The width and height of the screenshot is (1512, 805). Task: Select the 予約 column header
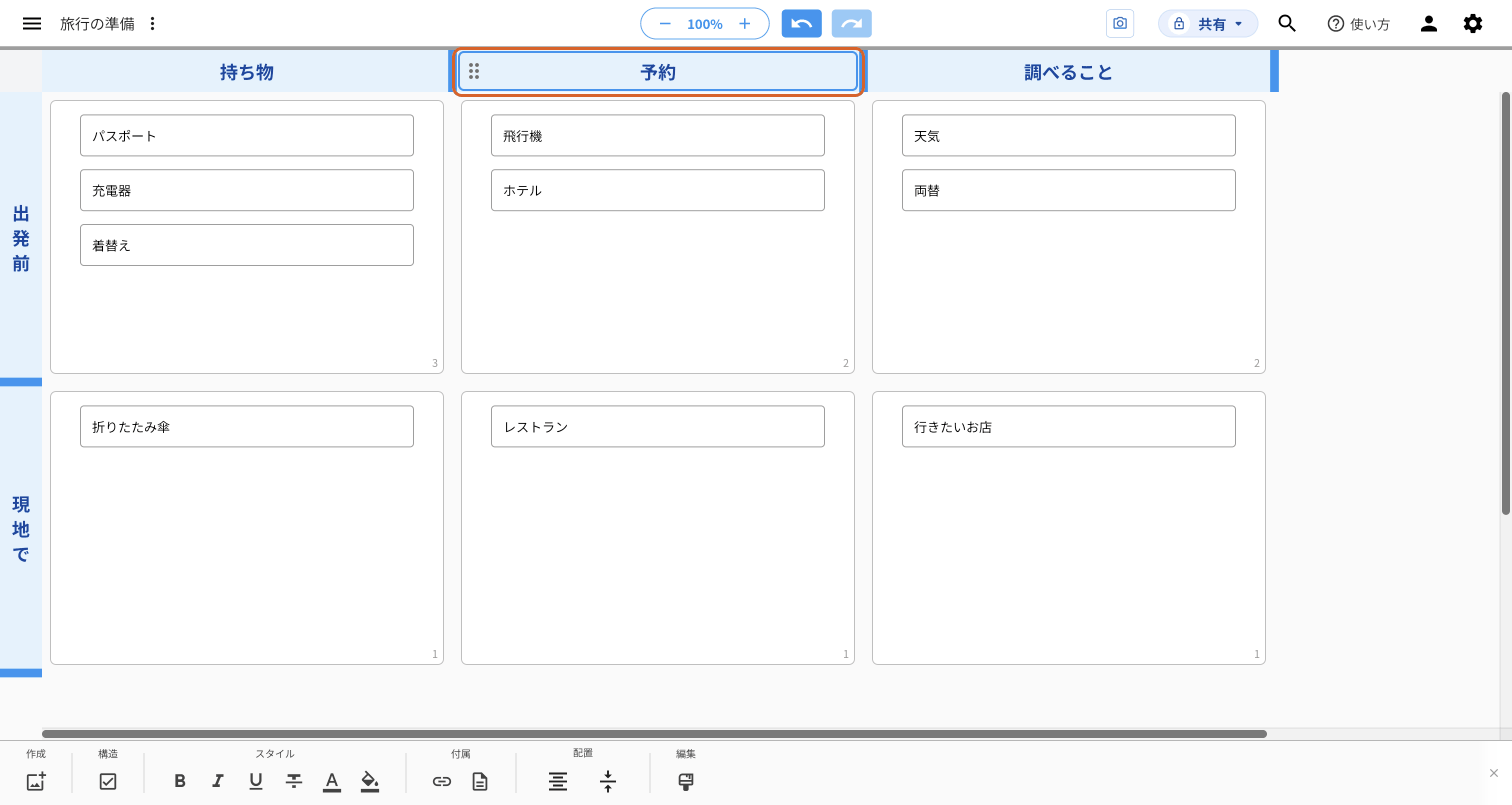click(x=658, y=72)
